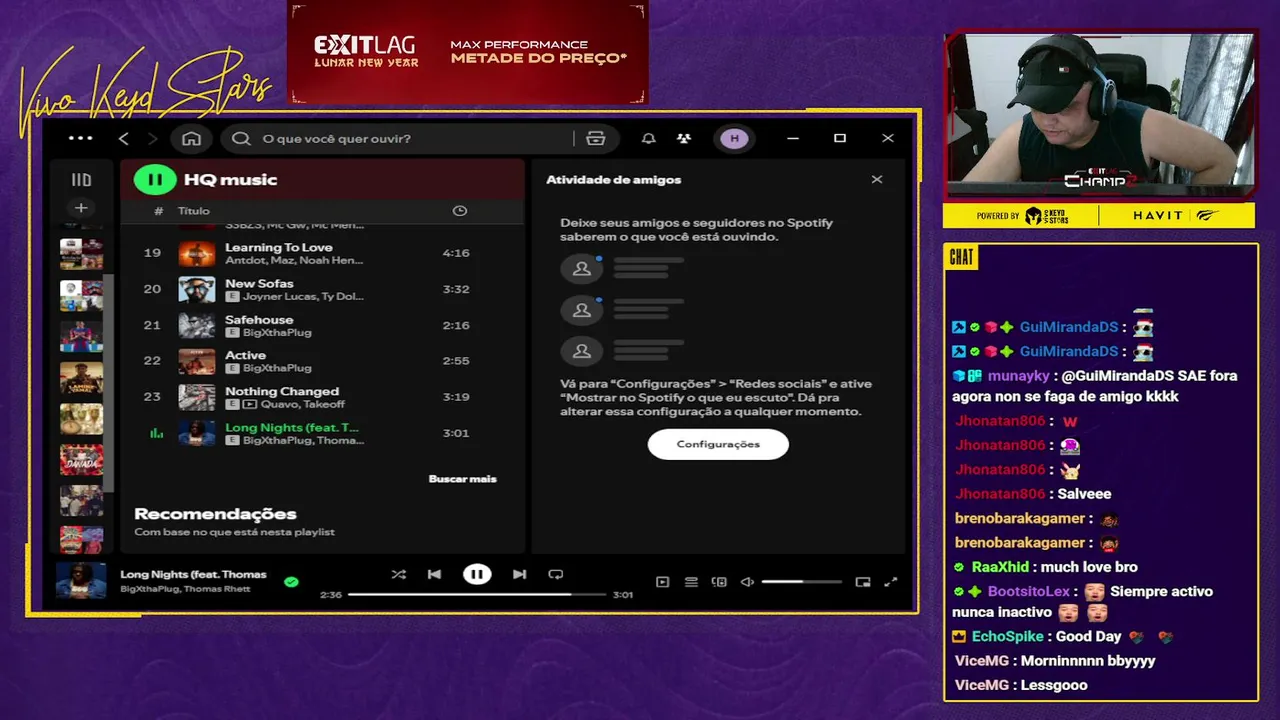Open first playlist thumbnail in library sidebar
The height and width of the screenshot is (720, 1280).
point(81,254)
